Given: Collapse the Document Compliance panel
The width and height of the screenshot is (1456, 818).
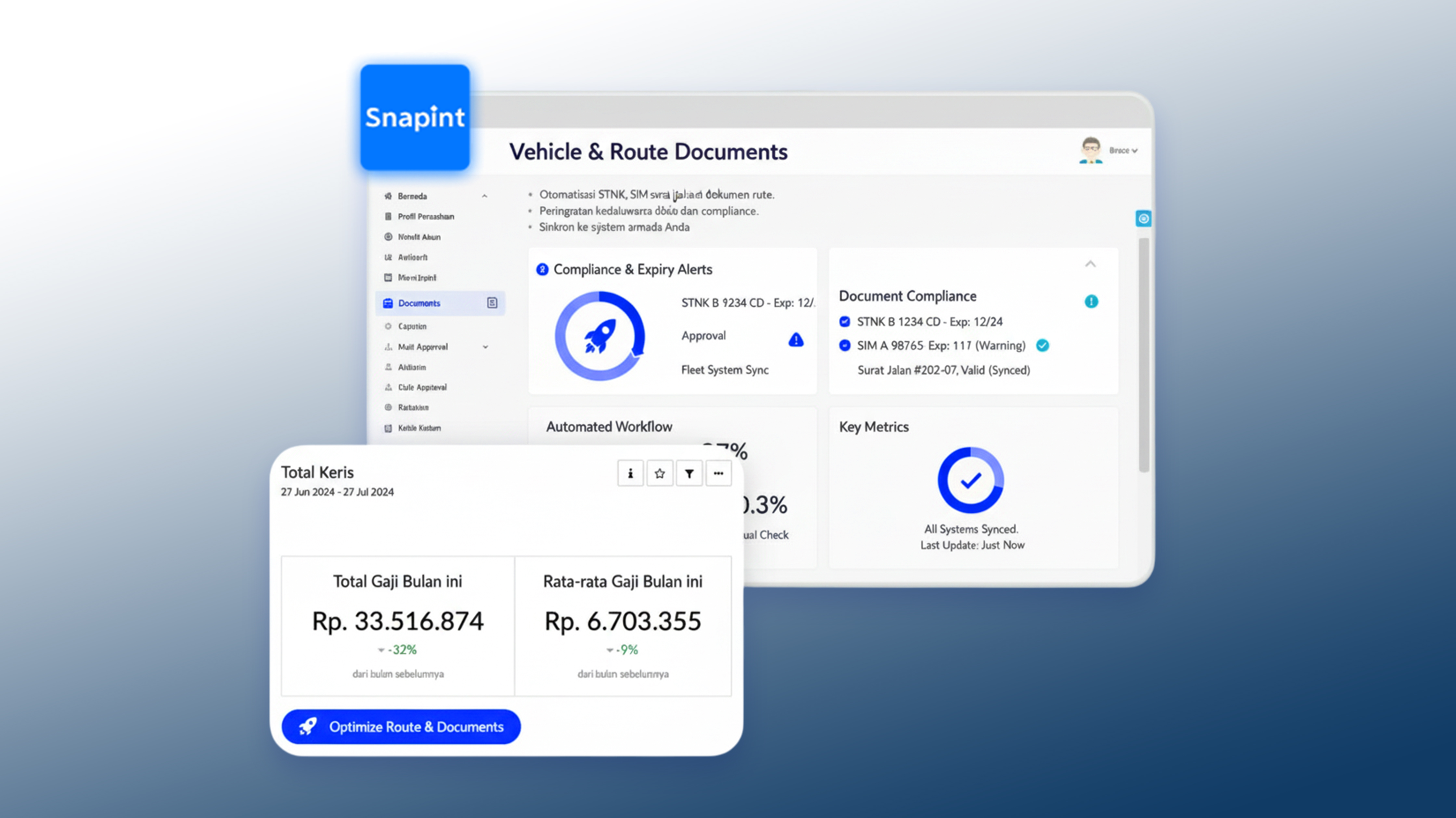Looking at the screenshot, I should coord(1090,264).
